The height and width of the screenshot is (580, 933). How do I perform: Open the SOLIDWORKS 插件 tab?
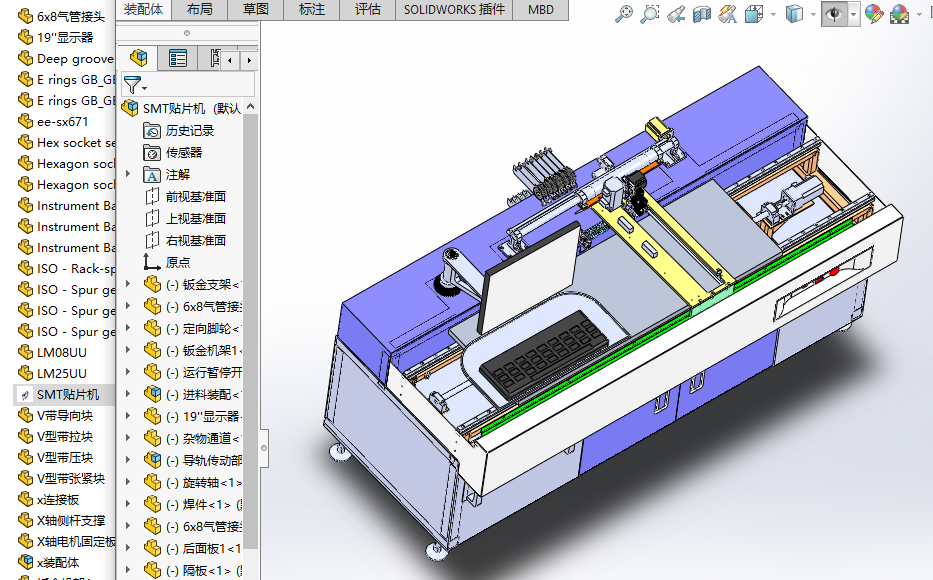(x=454, y=9)
